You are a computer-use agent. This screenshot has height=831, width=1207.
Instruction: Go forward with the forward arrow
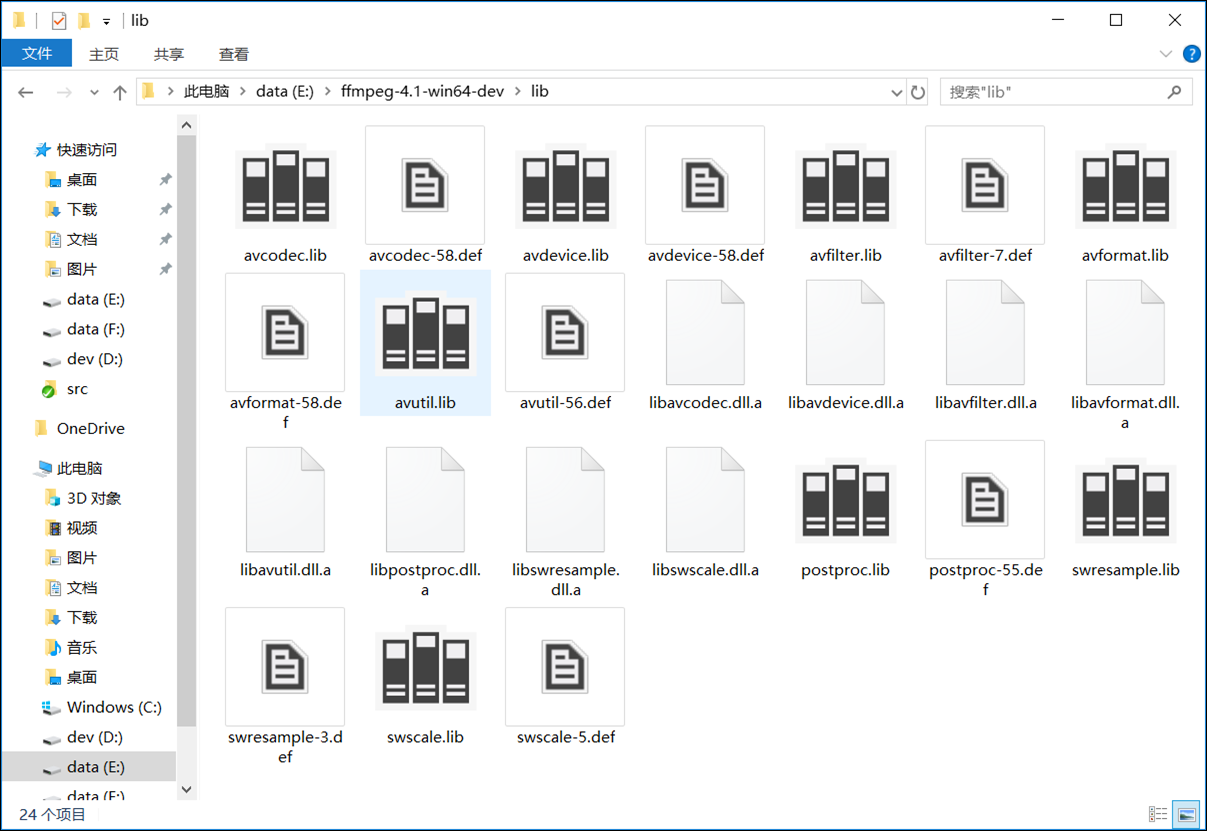click(64, 92)
